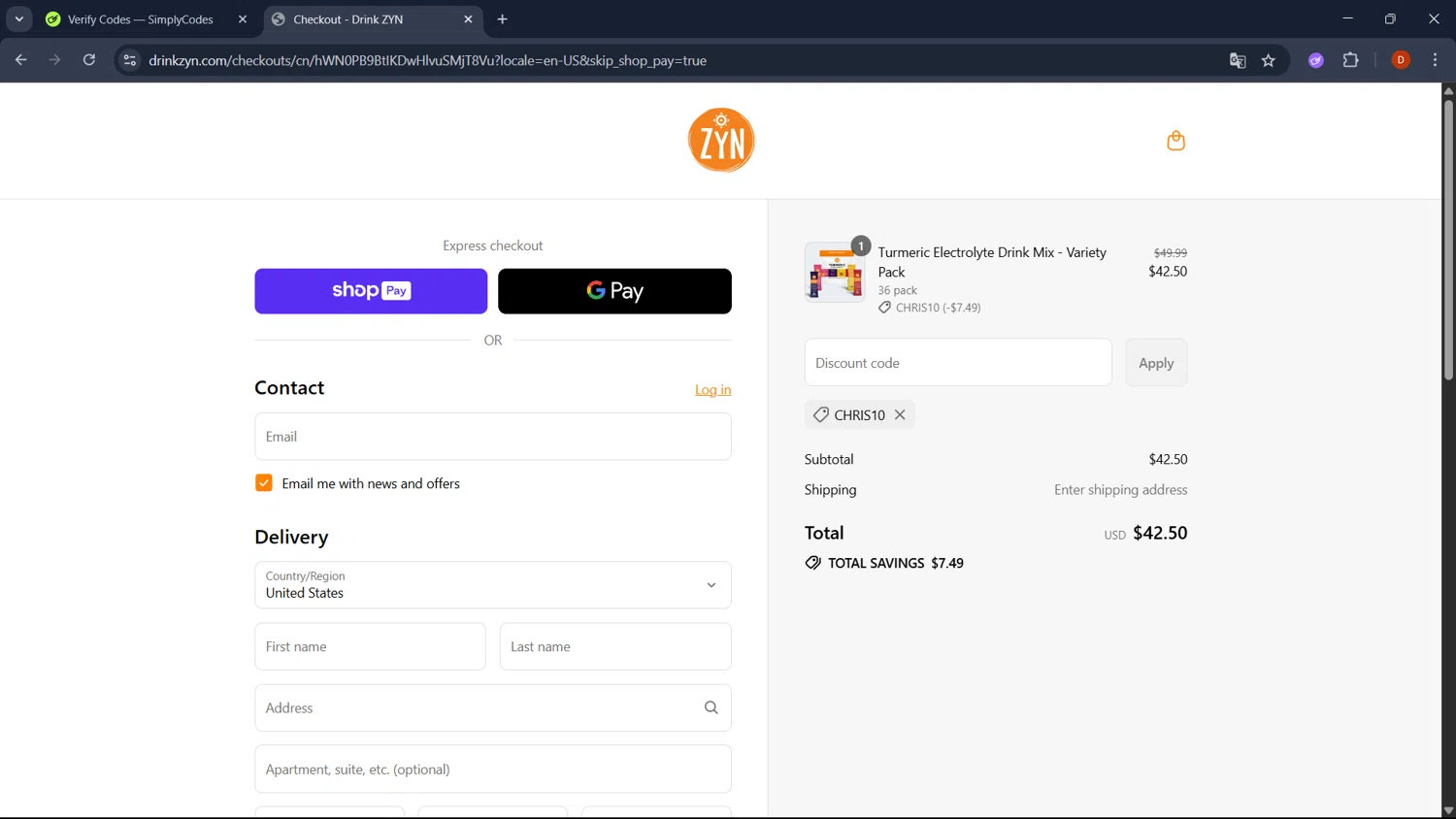Viewport: 1456px width, 819px height.
Task: Click the struck-through $49.99 price
Action: tap(1170, 252)
